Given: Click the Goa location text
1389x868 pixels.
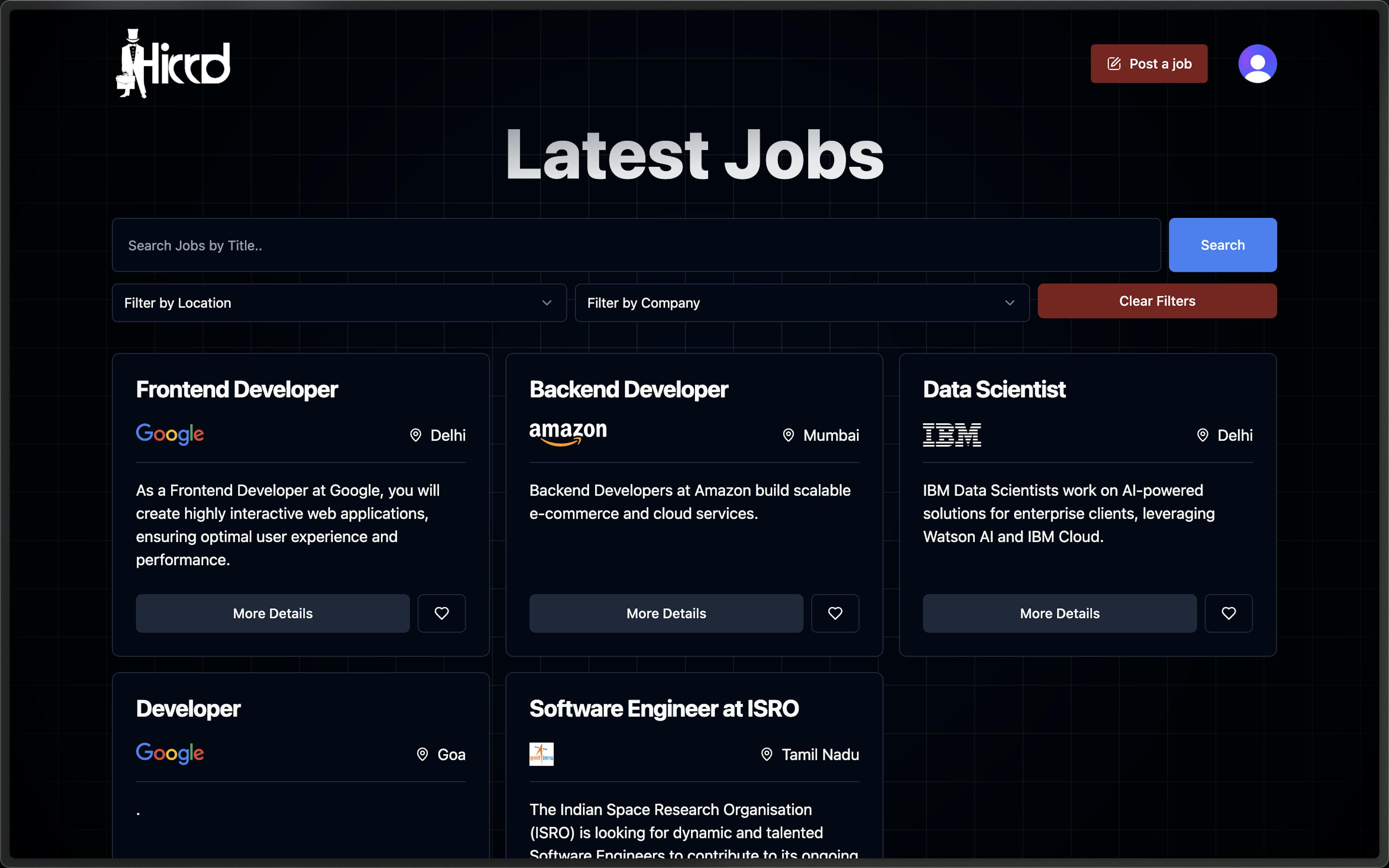Looking at the screenshot, I should click(451, 754).
